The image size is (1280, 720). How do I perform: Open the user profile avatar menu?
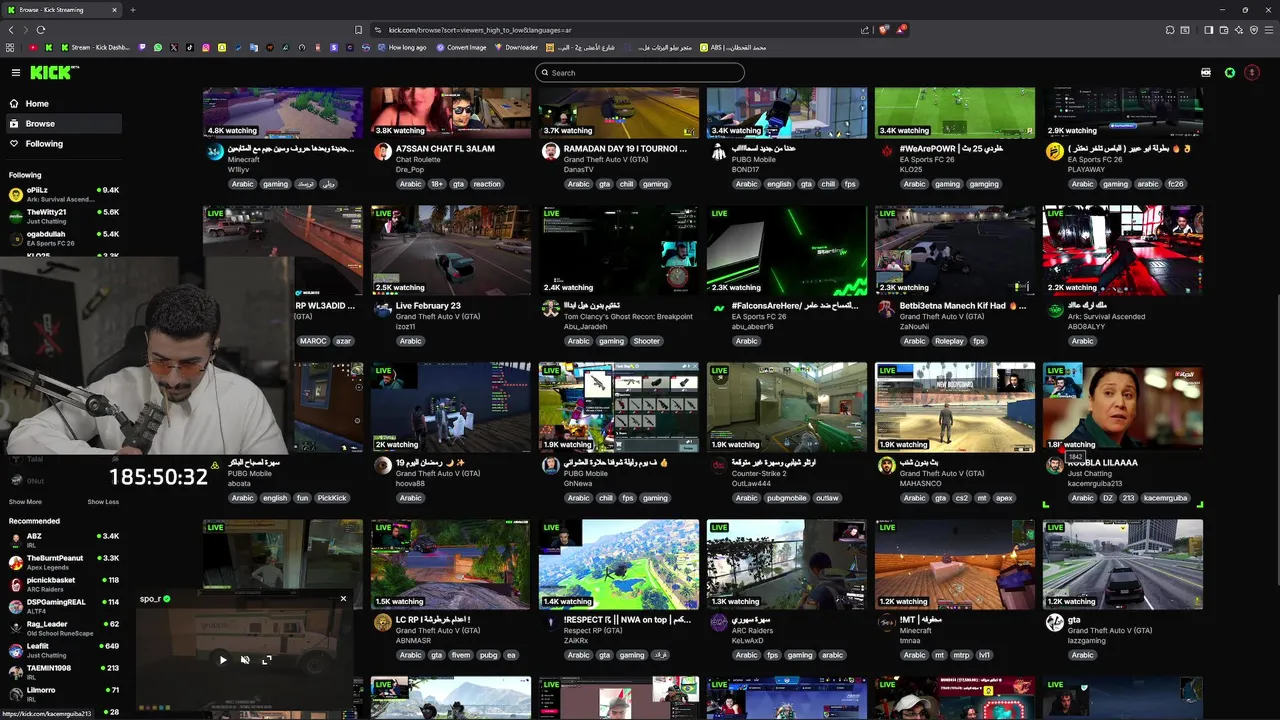[1252, 72]
